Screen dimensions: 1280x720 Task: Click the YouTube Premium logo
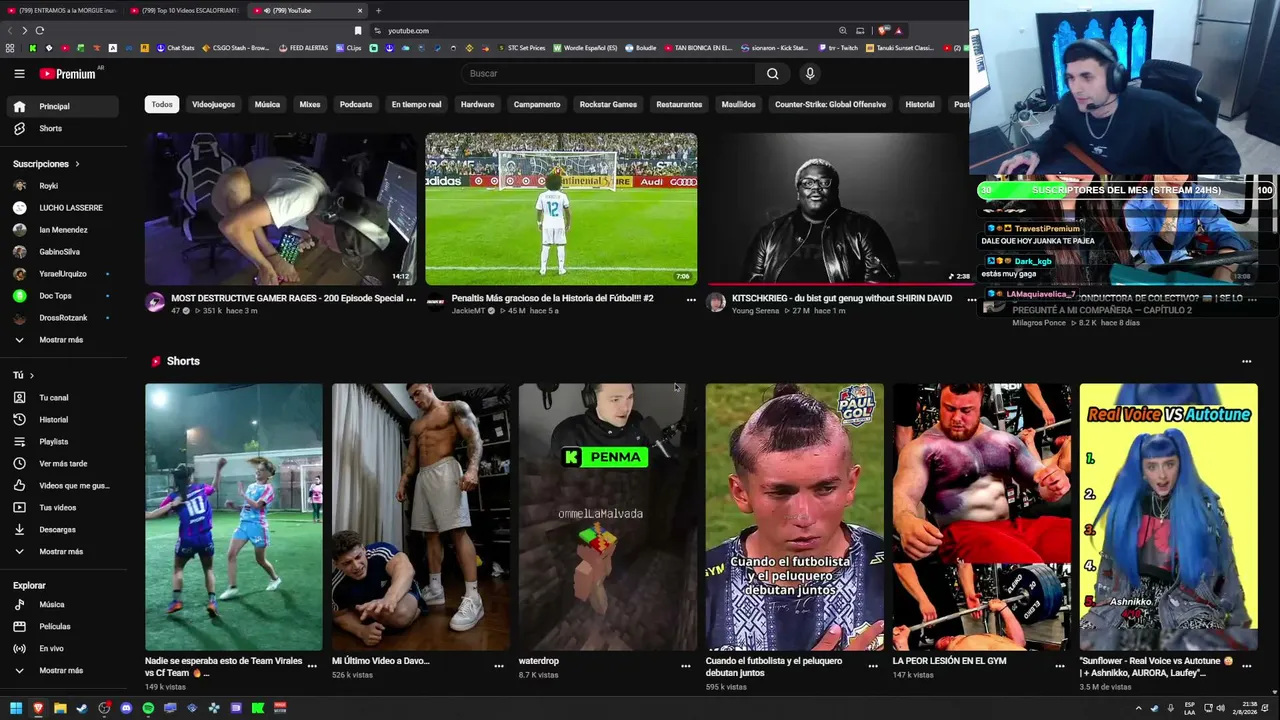pyautogui.click(x=68, y=73)
